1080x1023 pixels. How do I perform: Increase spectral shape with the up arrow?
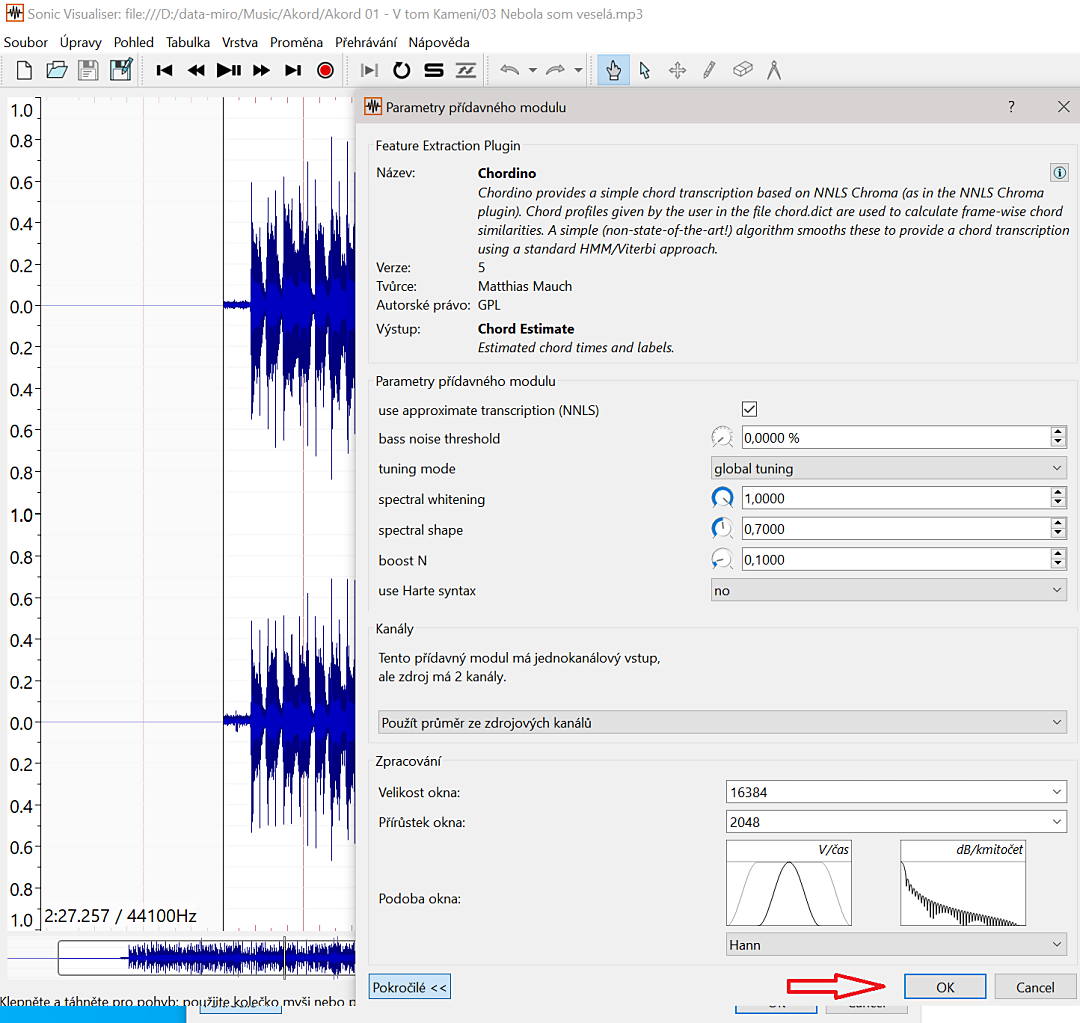1059,523
